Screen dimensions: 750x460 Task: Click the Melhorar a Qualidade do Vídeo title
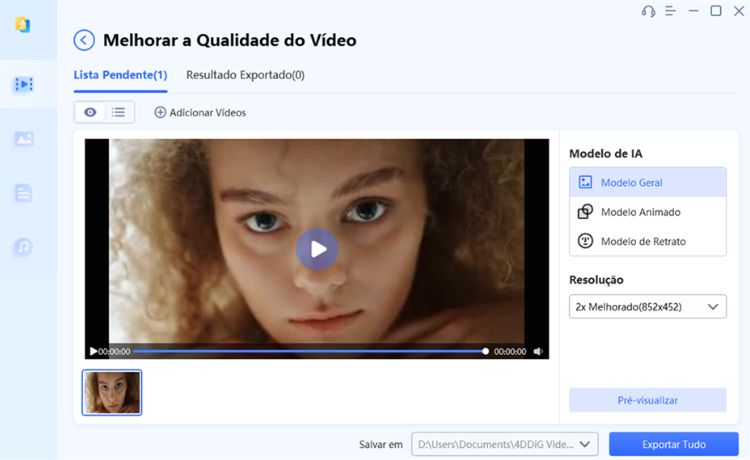(230, 40)
